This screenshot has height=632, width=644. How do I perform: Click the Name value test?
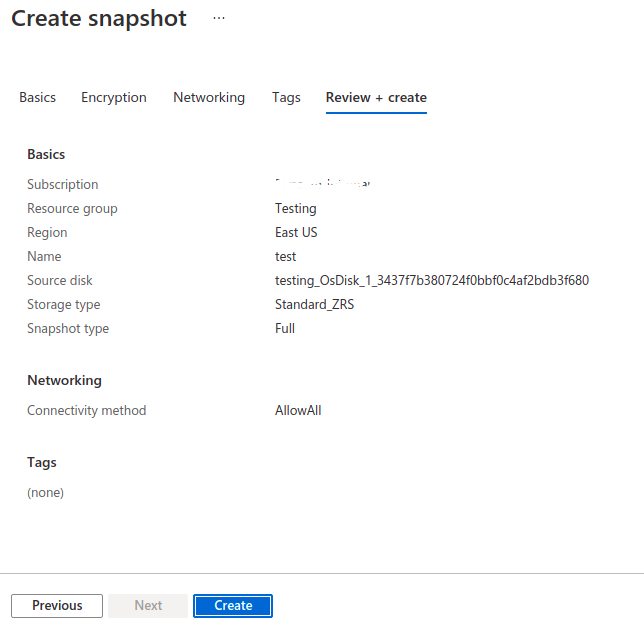pos(285,256)
